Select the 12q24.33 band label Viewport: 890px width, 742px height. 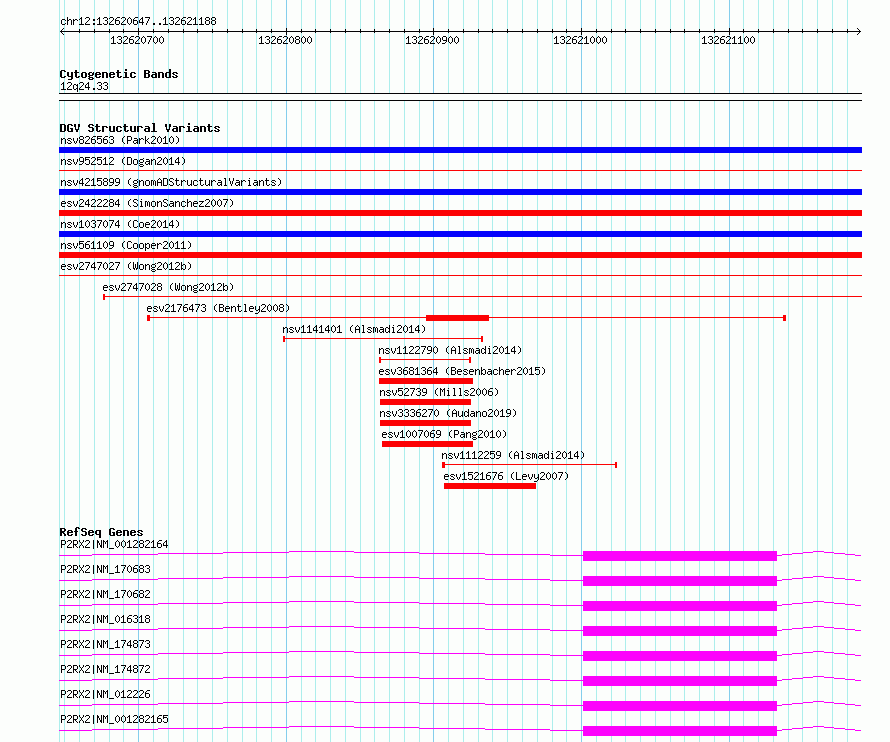pos(84,86)
